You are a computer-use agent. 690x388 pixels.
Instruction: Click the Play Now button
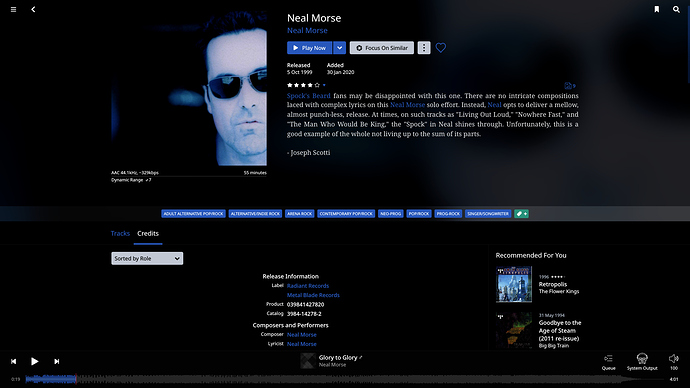[x=310, y=48]
